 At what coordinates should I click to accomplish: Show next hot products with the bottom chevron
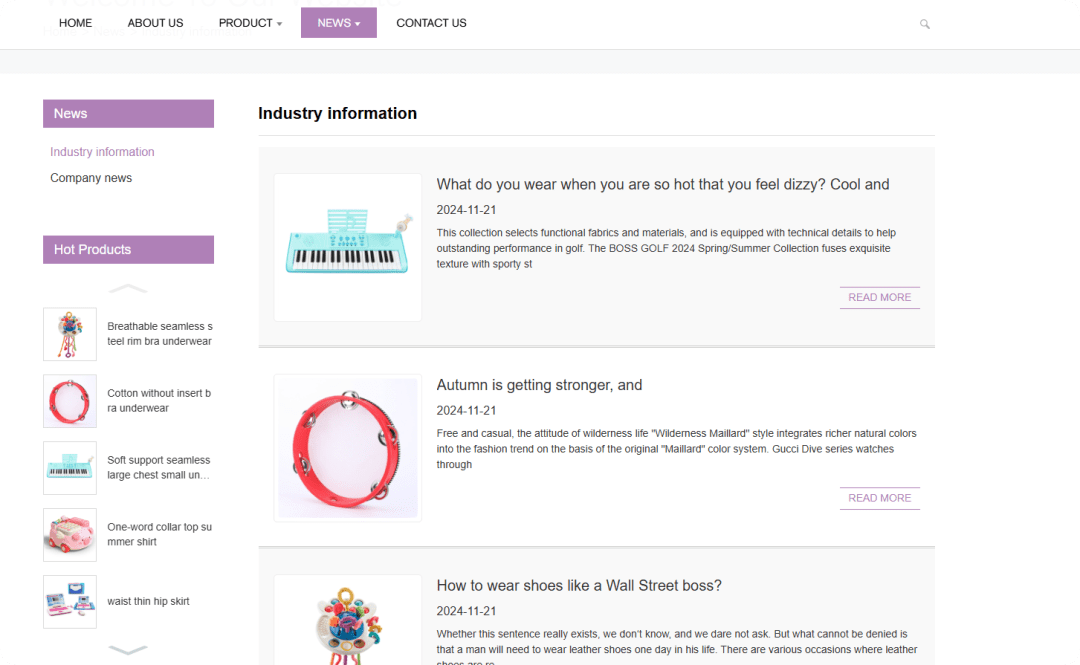point(128,649)
